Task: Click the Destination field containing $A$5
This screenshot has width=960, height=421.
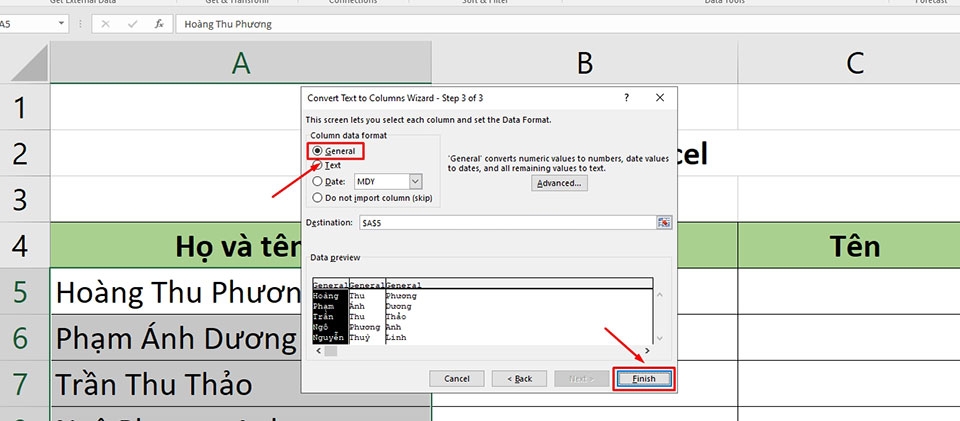Action: (x=508, y=223)
